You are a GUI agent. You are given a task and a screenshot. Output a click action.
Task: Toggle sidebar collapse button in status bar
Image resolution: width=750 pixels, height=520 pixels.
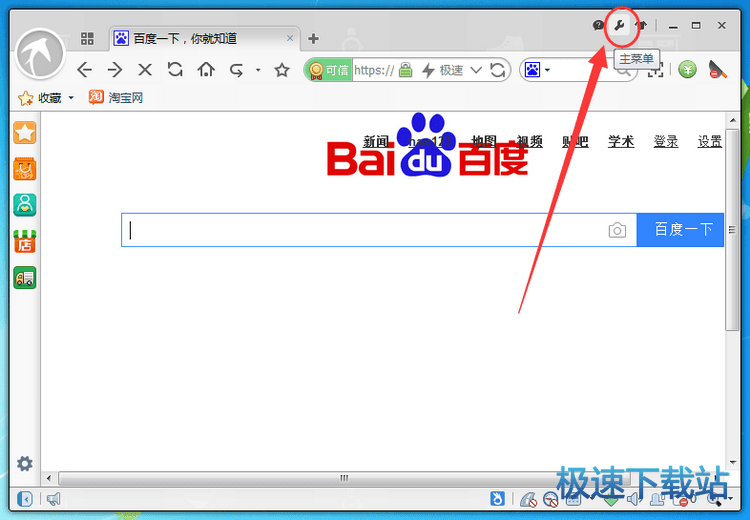(x=25, y=499)
